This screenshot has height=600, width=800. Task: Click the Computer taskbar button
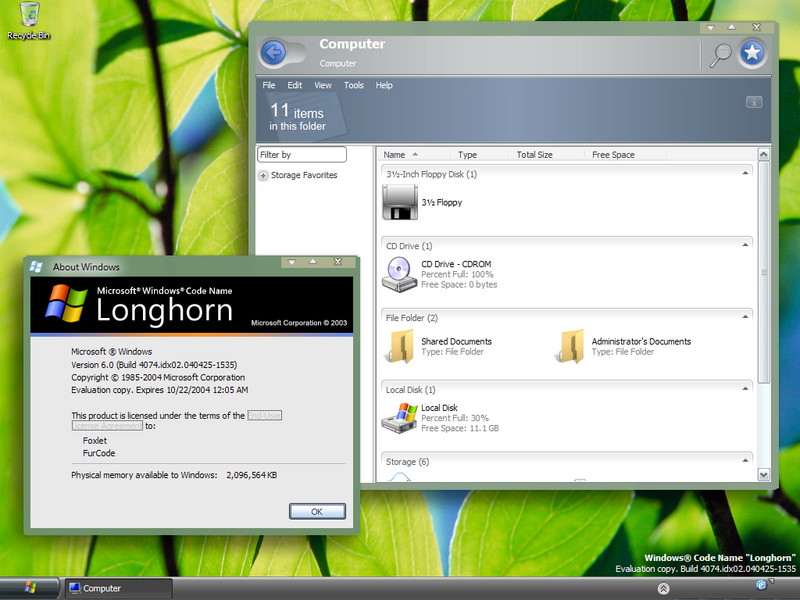118,588
